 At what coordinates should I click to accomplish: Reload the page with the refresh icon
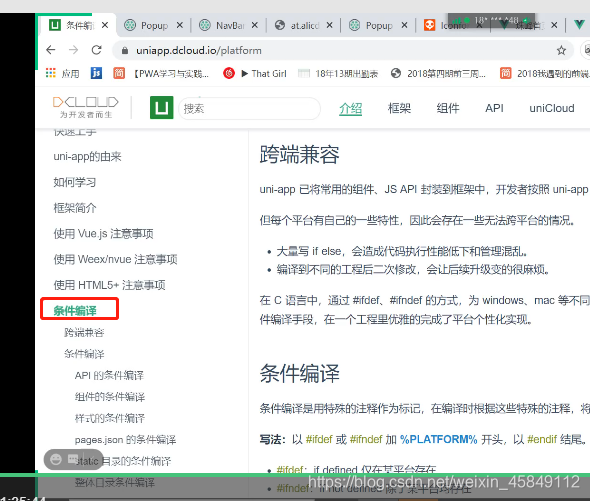point(97,50)
